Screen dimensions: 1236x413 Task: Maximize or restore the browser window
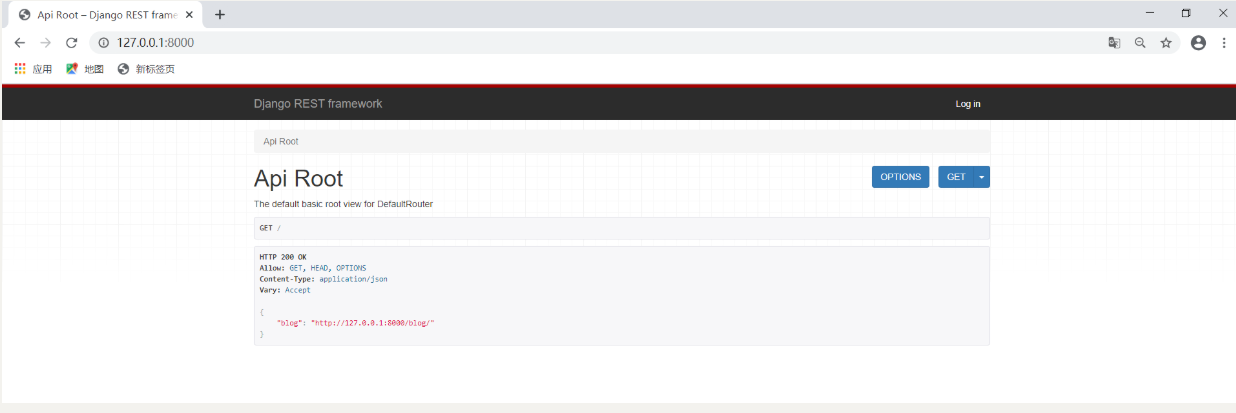[1186, 13]
